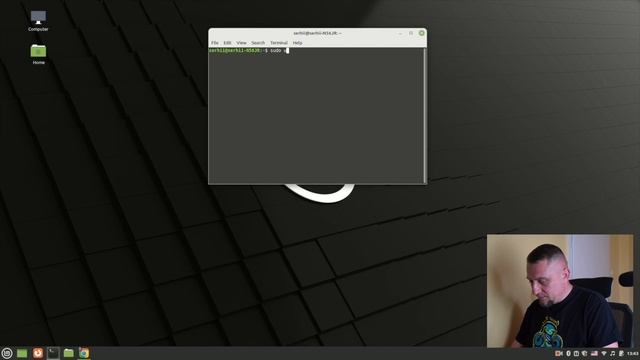
Task: Open the Terminal menu
Action: coord(279,43)
